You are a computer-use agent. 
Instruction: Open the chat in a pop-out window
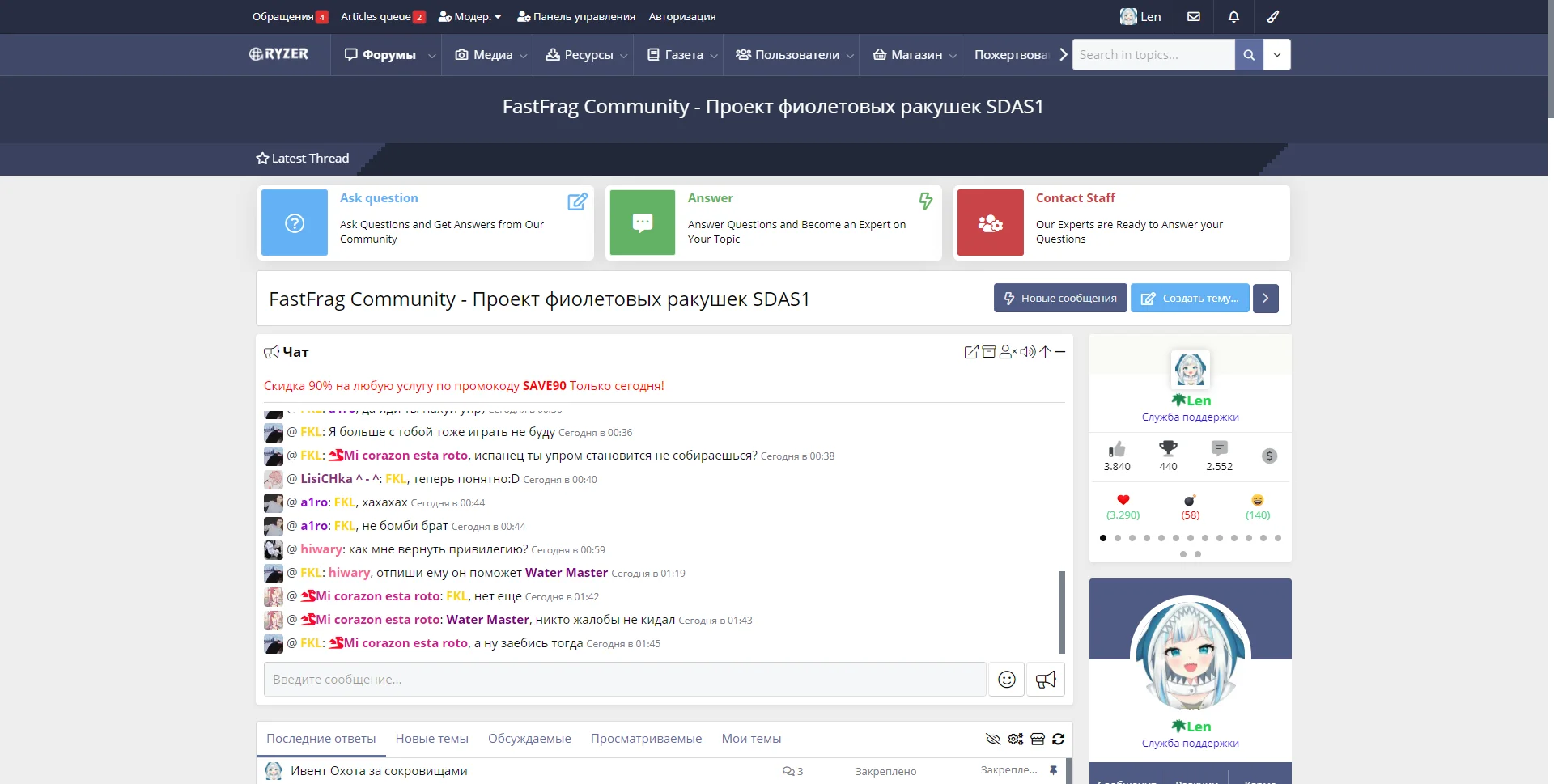971,352
